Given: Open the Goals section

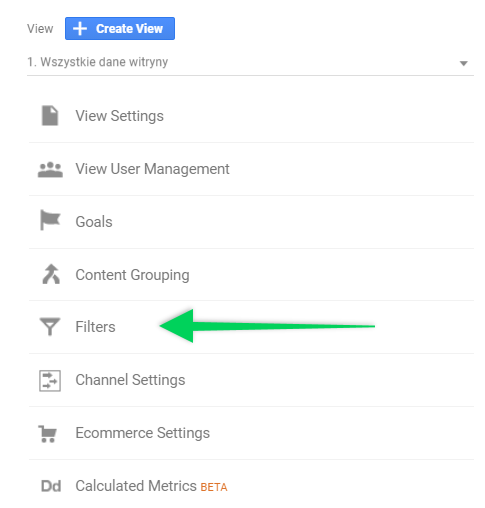Looking at the screenshot, I should tap(94, 222).
